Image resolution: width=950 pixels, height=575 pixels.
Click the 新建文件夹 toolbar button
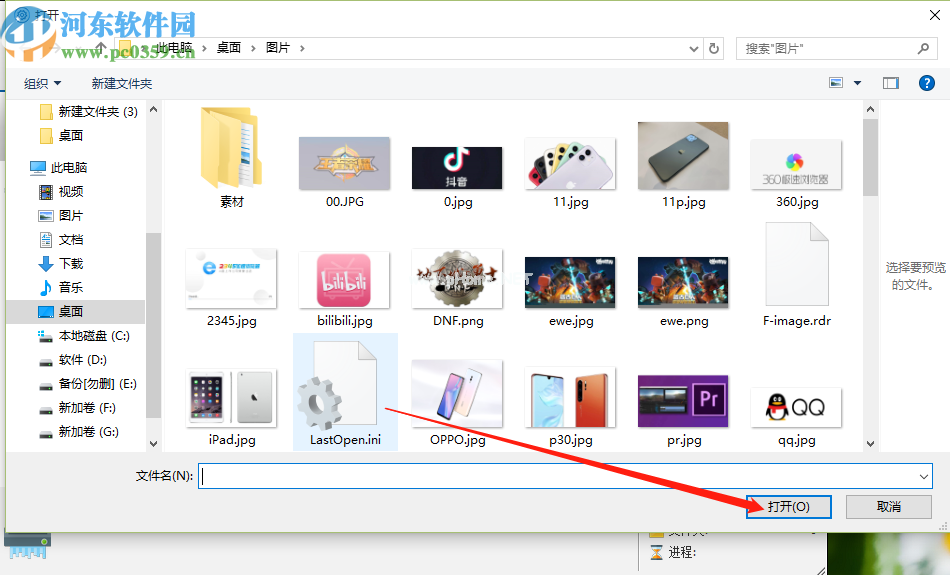click(121, 84)
